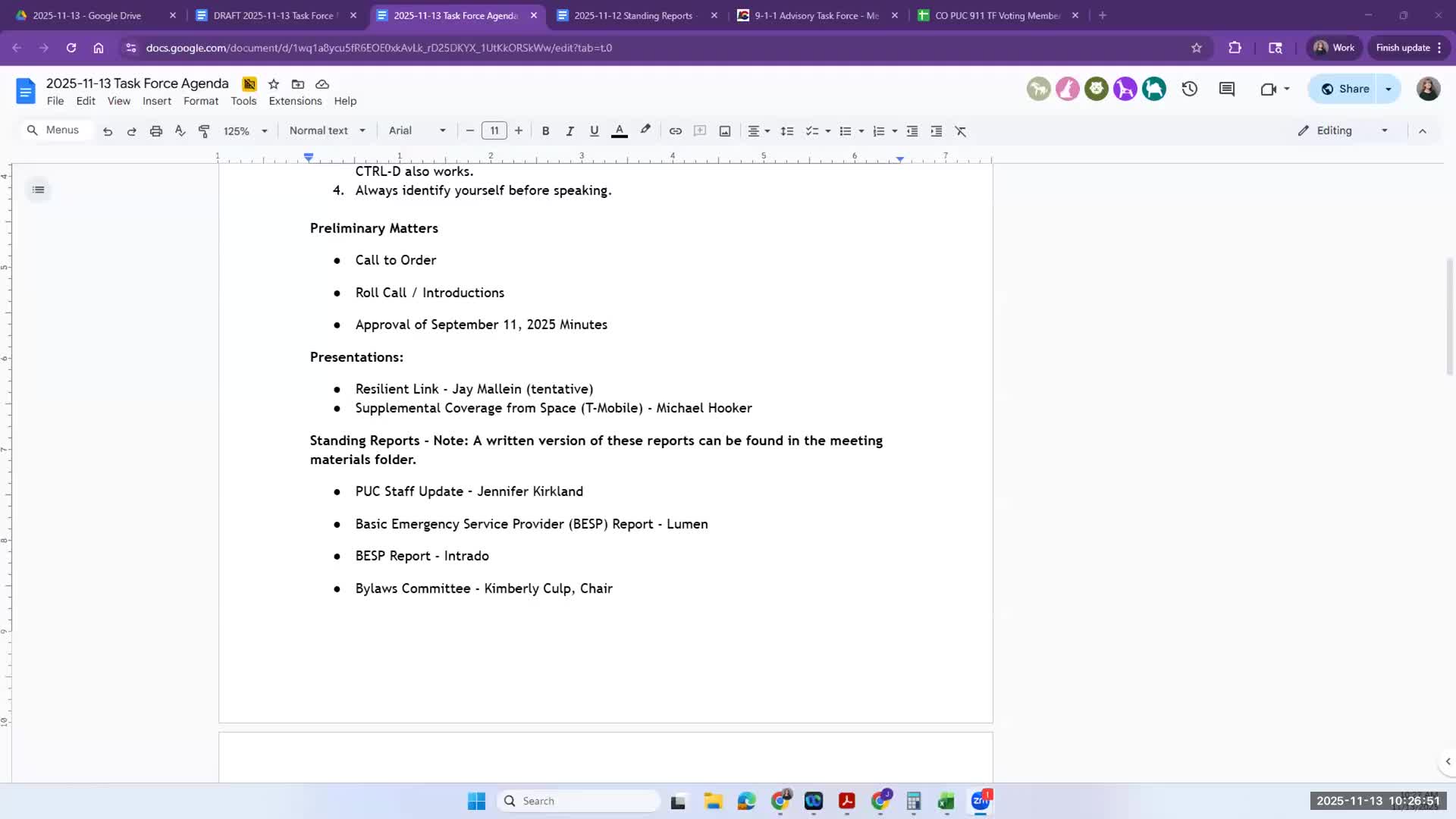Click the spelling and grammar check icon
Screen dimensions: 1456x819
click(180, 131)
